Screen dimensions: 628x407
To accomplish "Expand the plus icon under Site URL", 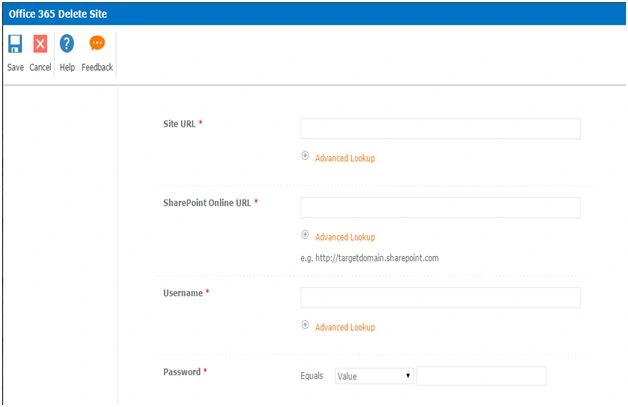I will (x=305, y=155).
